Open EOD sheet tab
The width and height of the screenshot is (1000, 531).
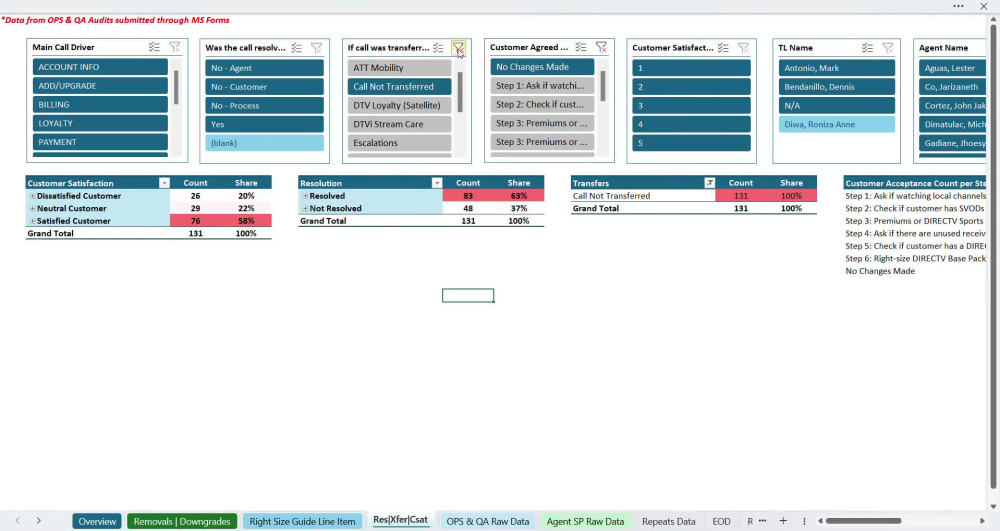tap(721, 521)
